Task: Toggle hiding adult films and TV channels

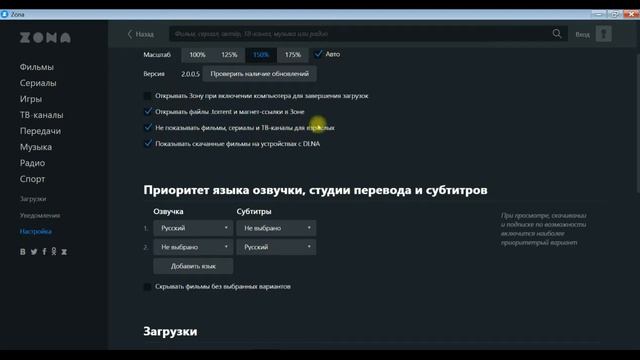Action: tap(148, 127)
